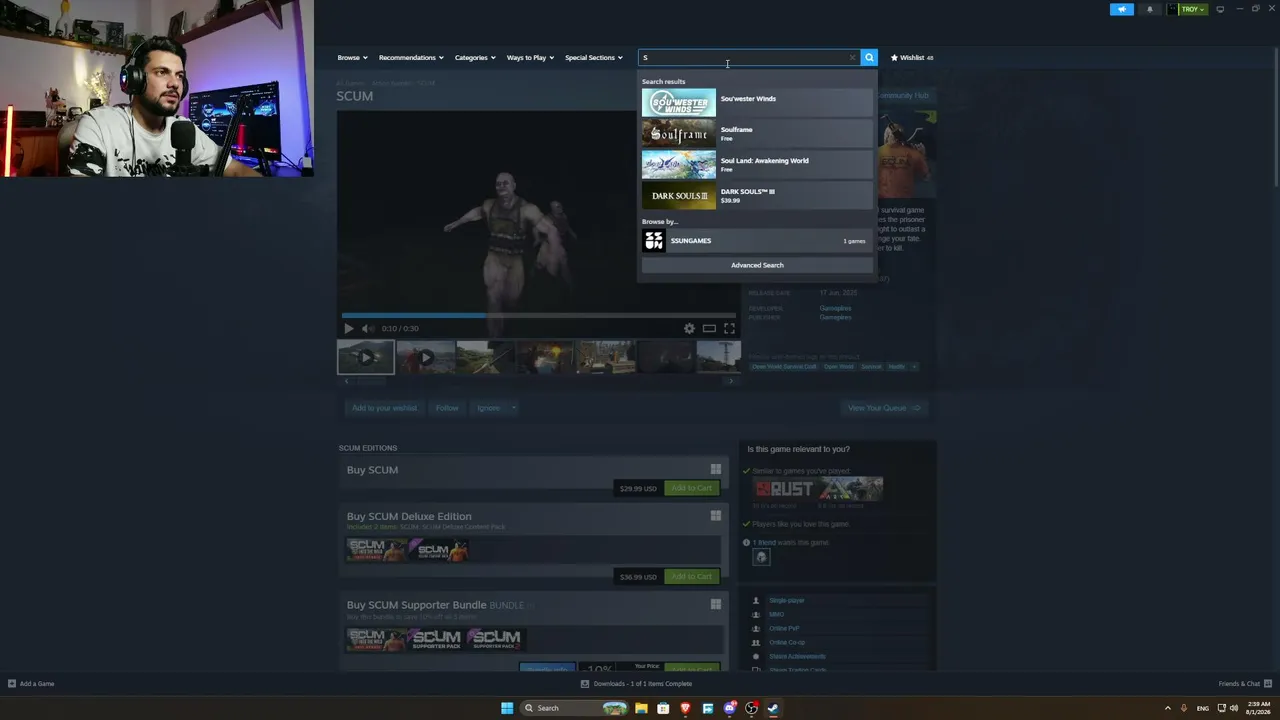Click the Windows taskbar Search box
This screenshot has height=720, width=1280.
point(574,708)
